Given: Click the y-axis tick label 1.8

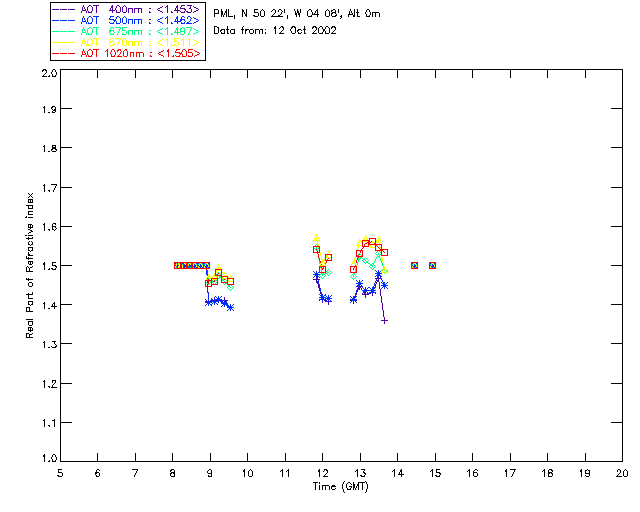Looking at the screenshot, I should pos(49,149).
